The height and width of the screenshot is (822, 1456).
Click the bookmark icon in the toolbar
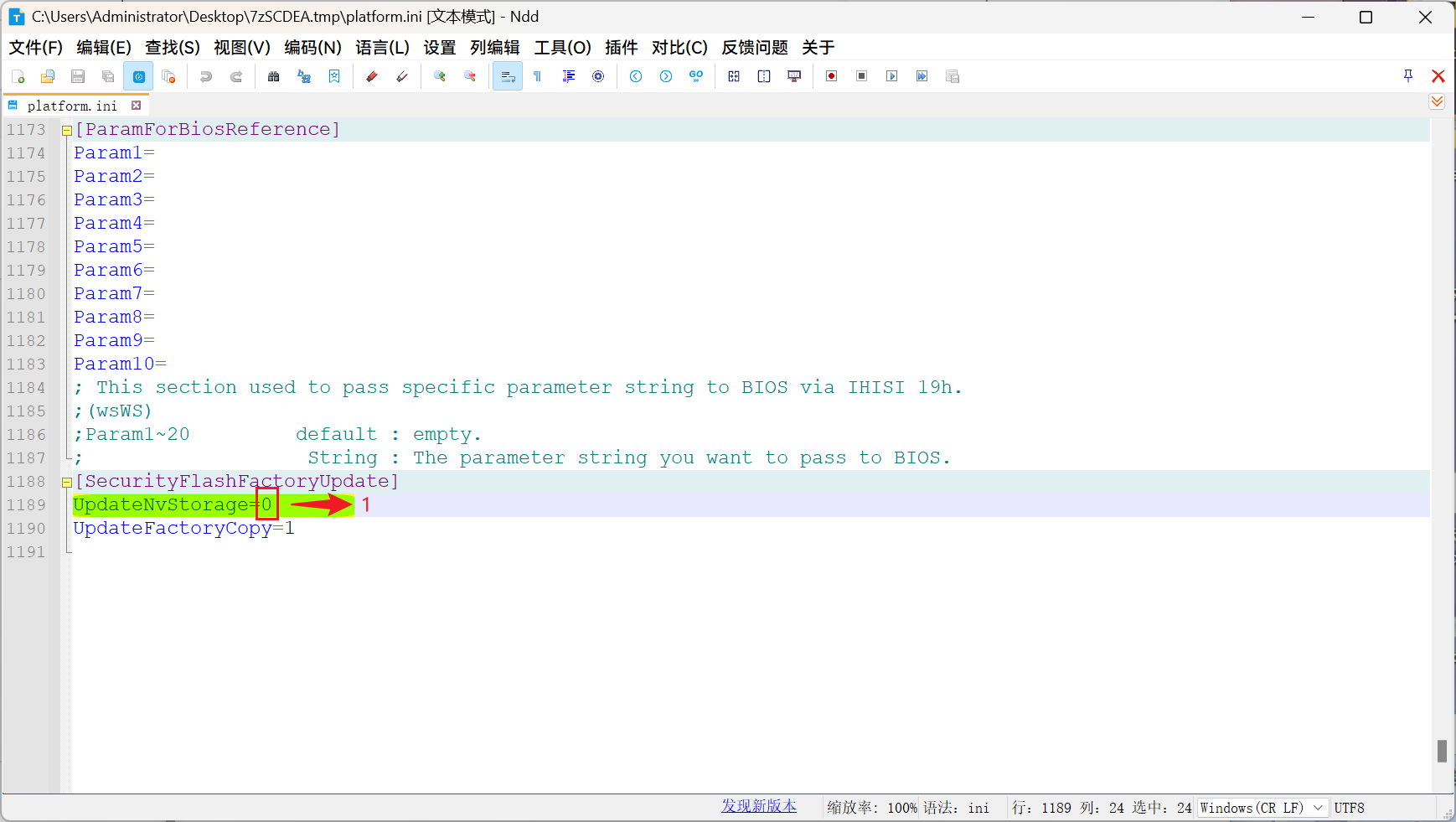(334, 76)
